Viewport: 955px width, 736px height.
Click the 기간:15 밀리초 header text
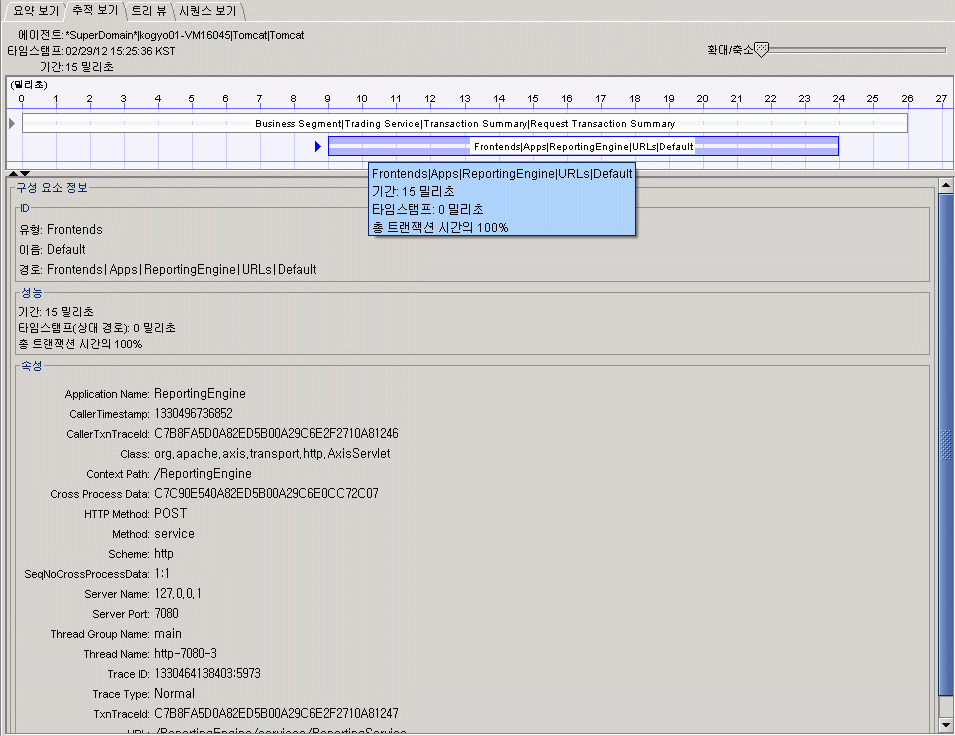coord(77,67)
